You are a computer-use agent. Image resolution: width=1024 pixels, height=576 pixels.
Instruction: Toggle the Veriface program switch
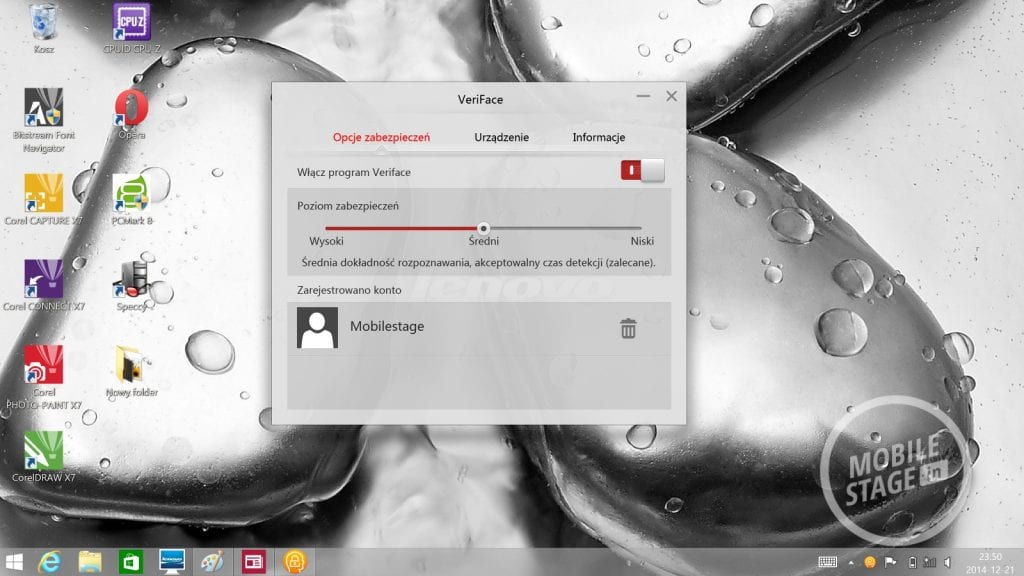tap(642, 171)
